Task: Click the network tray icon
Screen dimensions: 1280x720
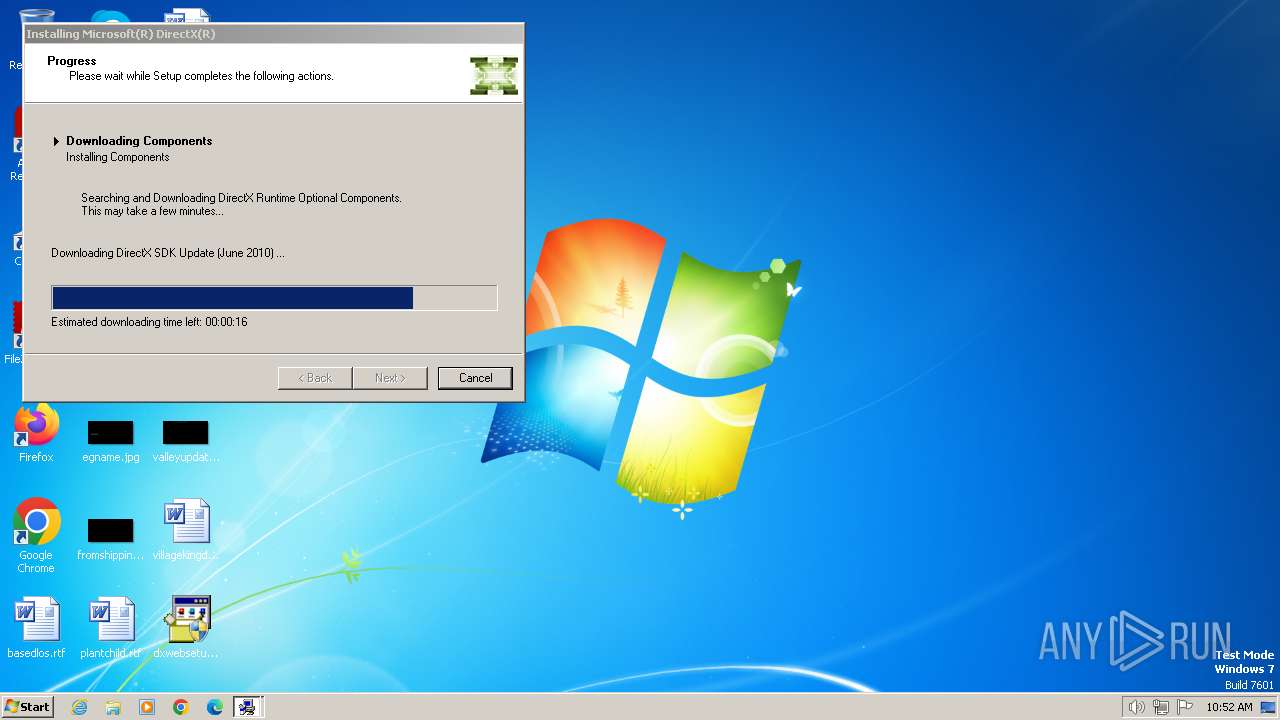Action: coord(1161,707)
